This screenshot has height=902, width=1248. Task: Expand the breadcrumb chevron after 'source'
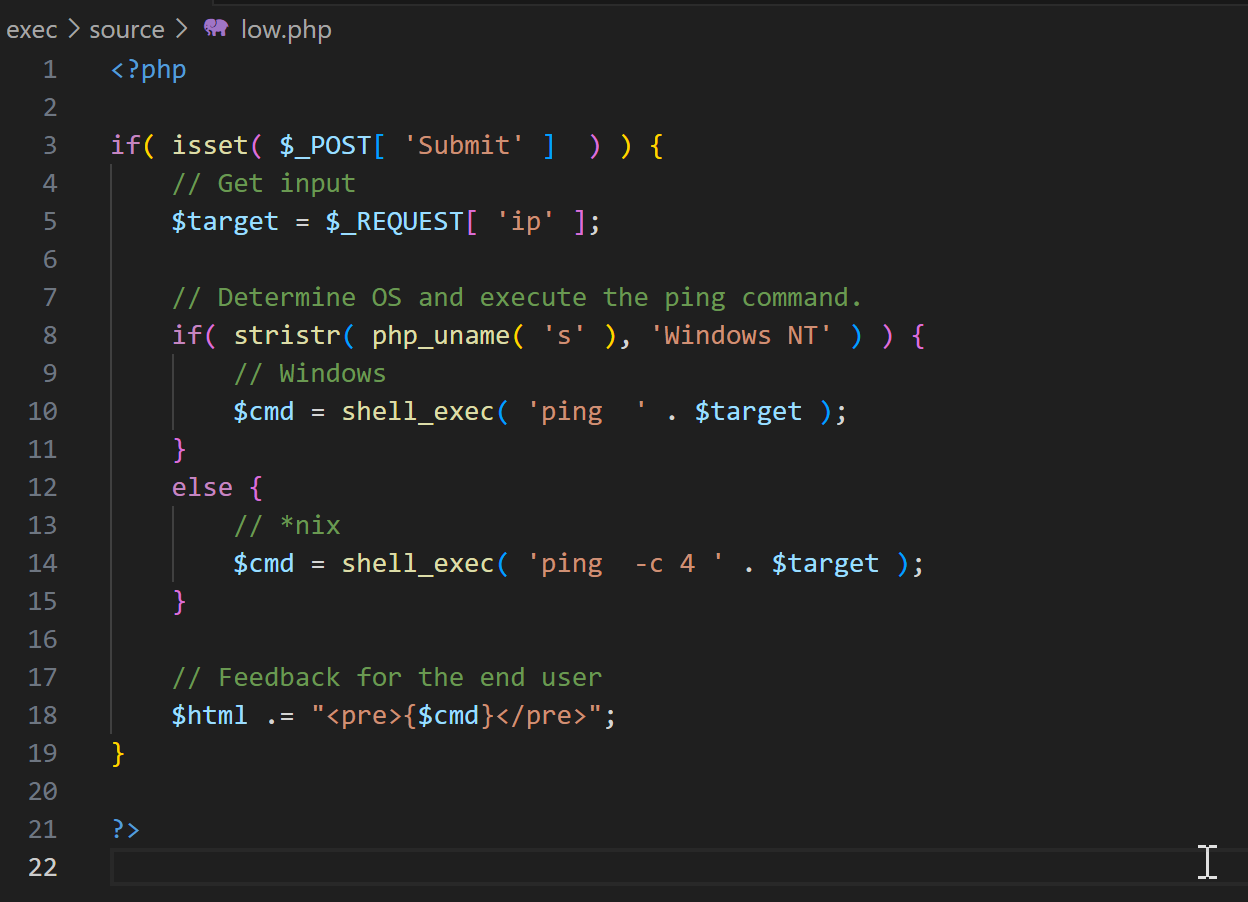coord(180,30)
